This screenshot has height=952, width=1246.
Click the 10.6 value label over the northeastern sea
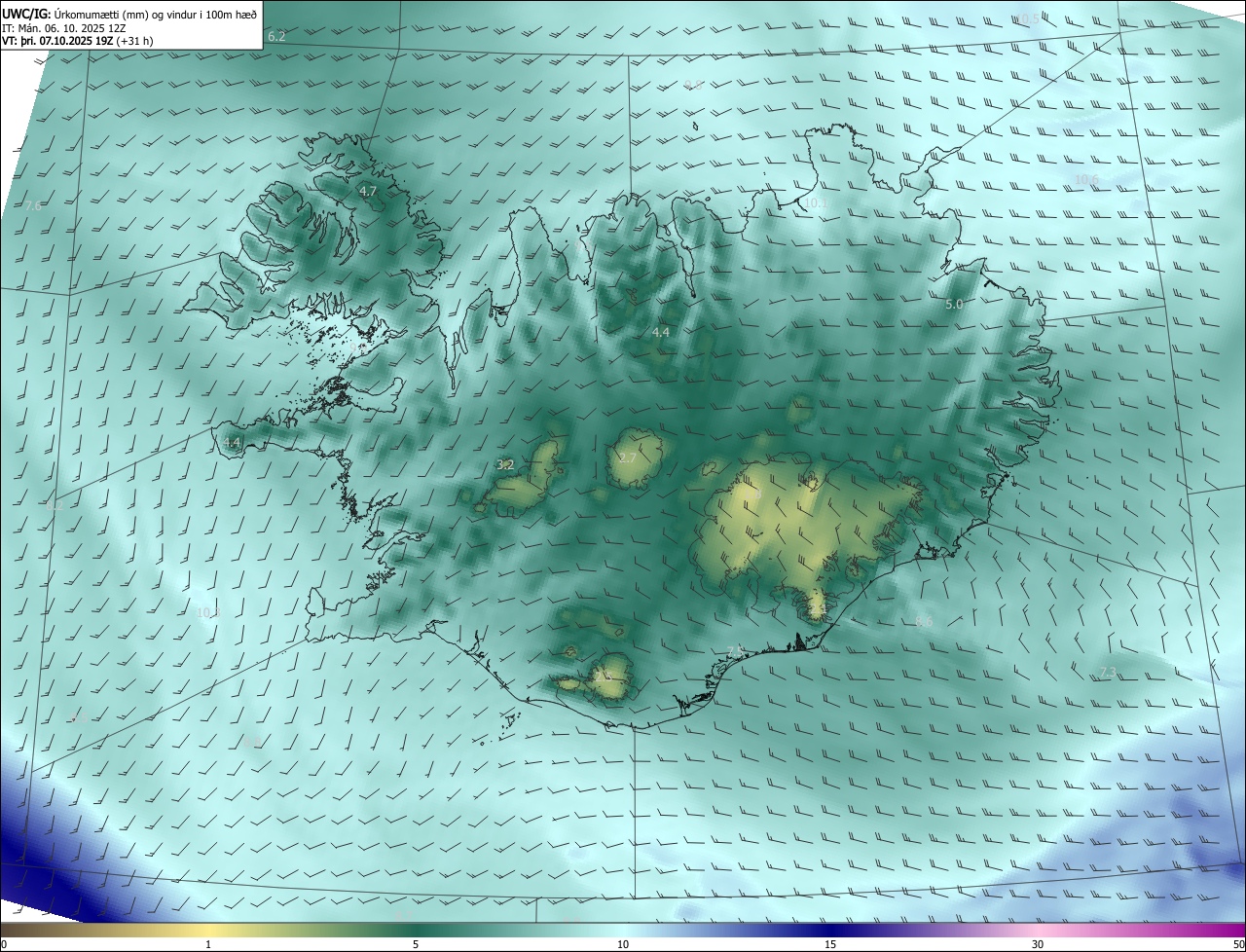pyautogui.click(x=1086, y=179)
